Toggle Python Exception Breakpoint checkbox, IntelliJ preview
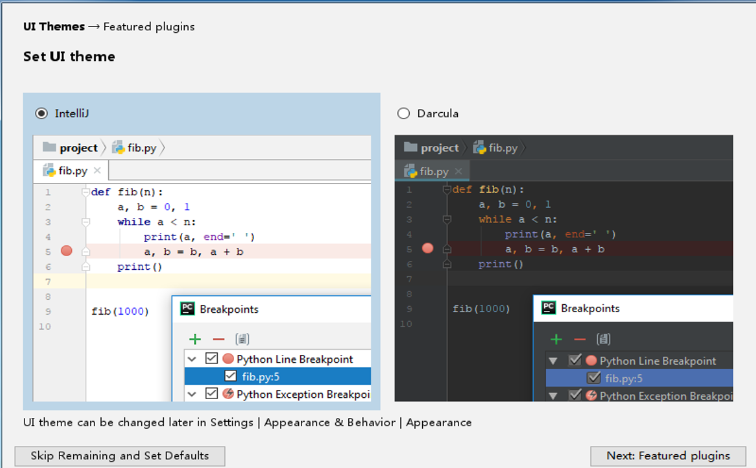The height and width of the screenshot is (468, 756). (x=211, y=393)
